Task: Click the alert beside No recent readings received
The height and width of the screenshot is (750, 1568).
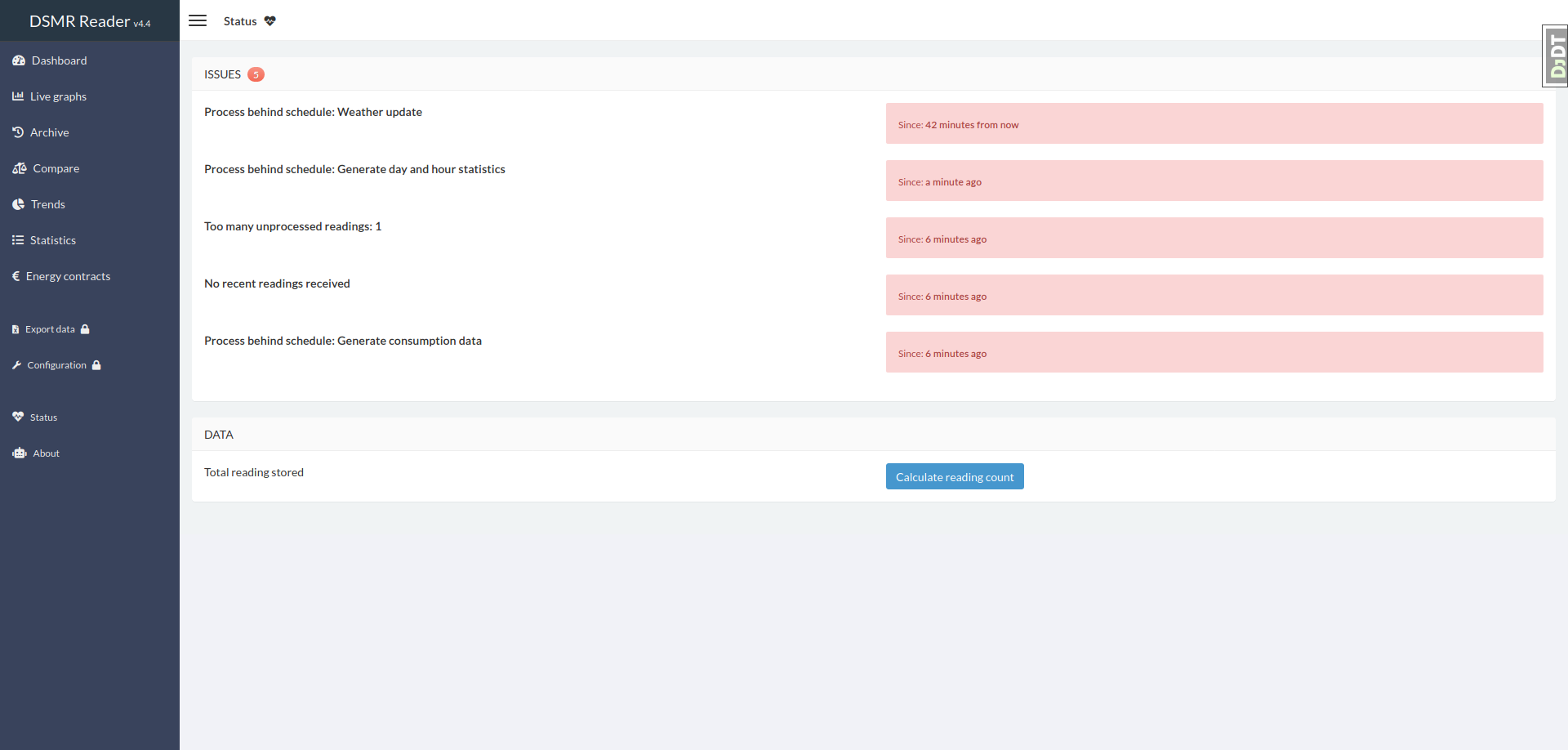Action: coord(1214,295)
